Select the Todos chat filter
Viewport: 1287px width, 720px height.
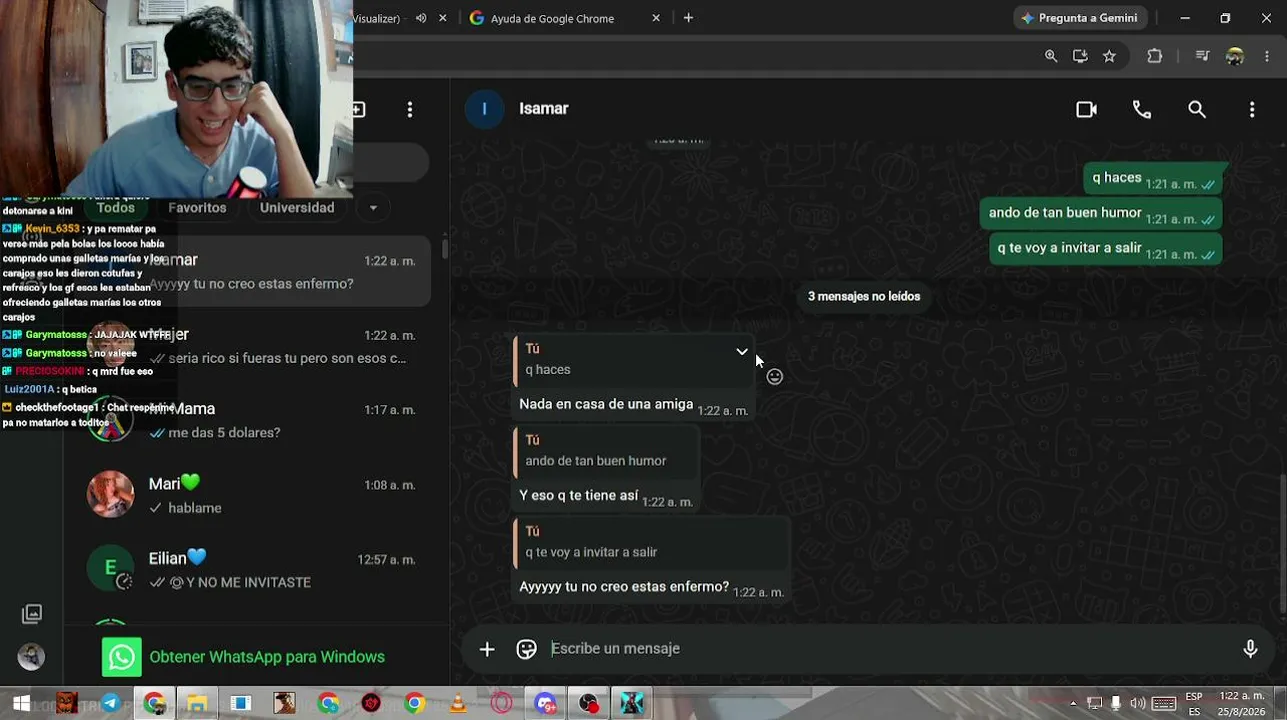pyautogui.click(x=116, y=208)
